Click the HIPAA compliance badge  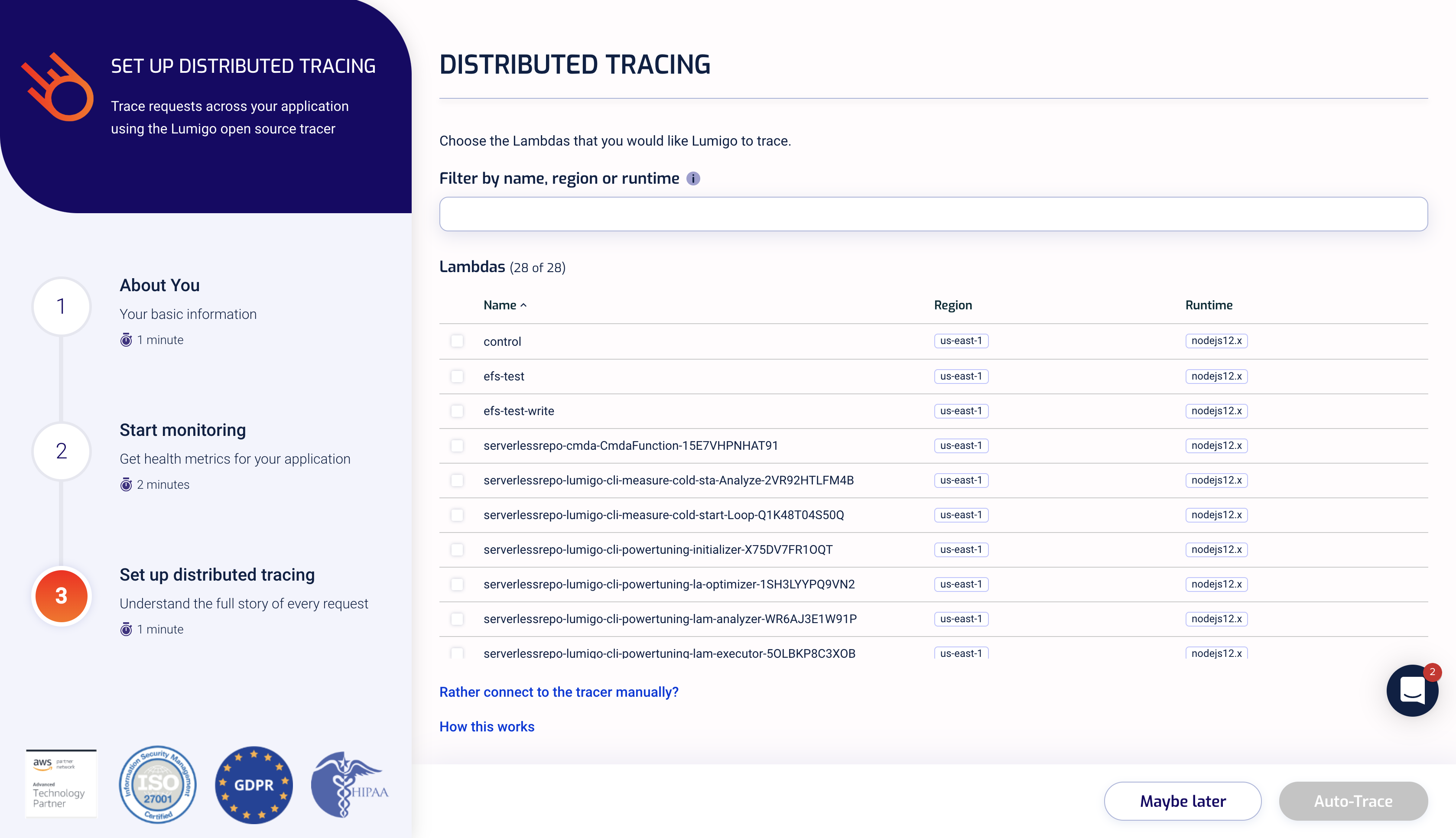coord(349,784)
